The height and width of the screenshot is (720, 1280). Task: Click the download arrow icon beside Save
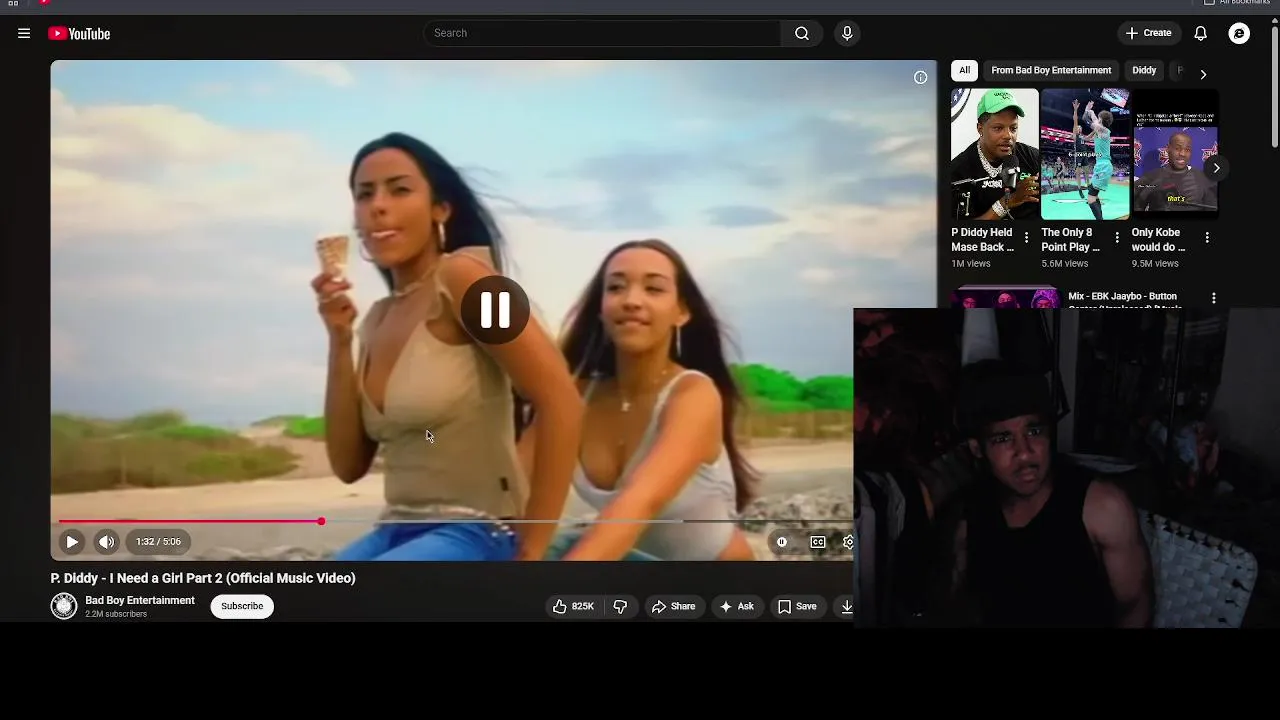point(846,606)
